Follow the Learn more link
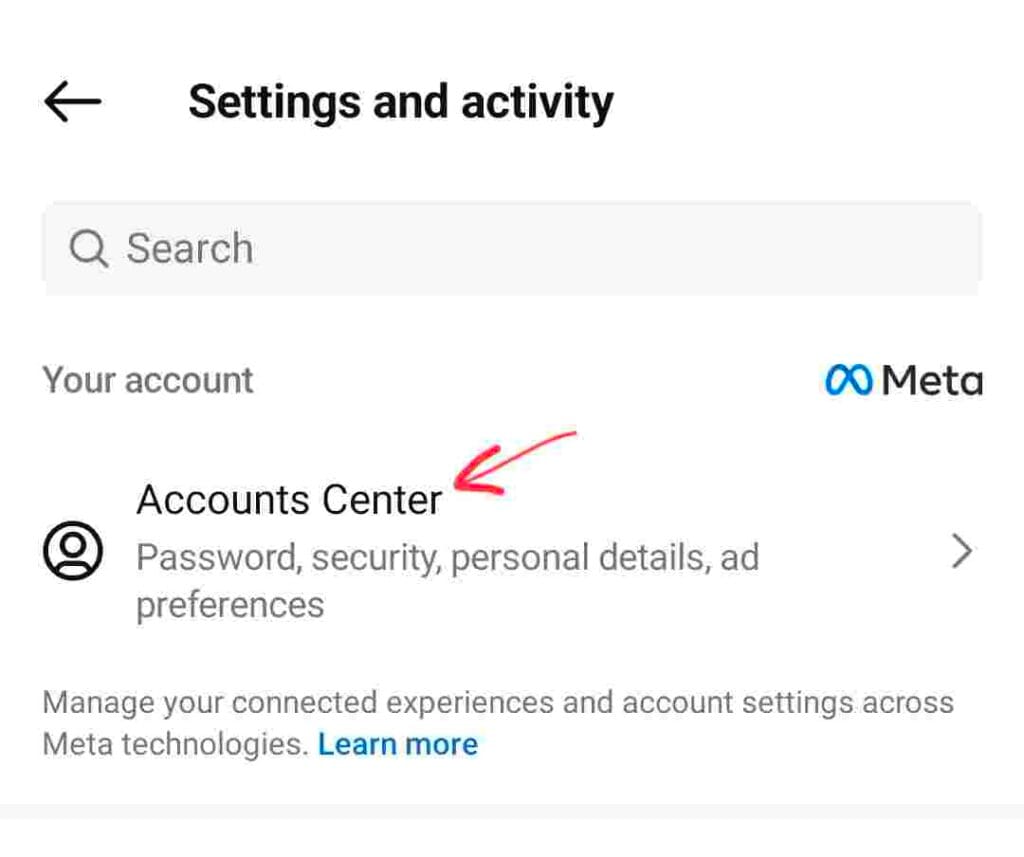 pos(398,744)
